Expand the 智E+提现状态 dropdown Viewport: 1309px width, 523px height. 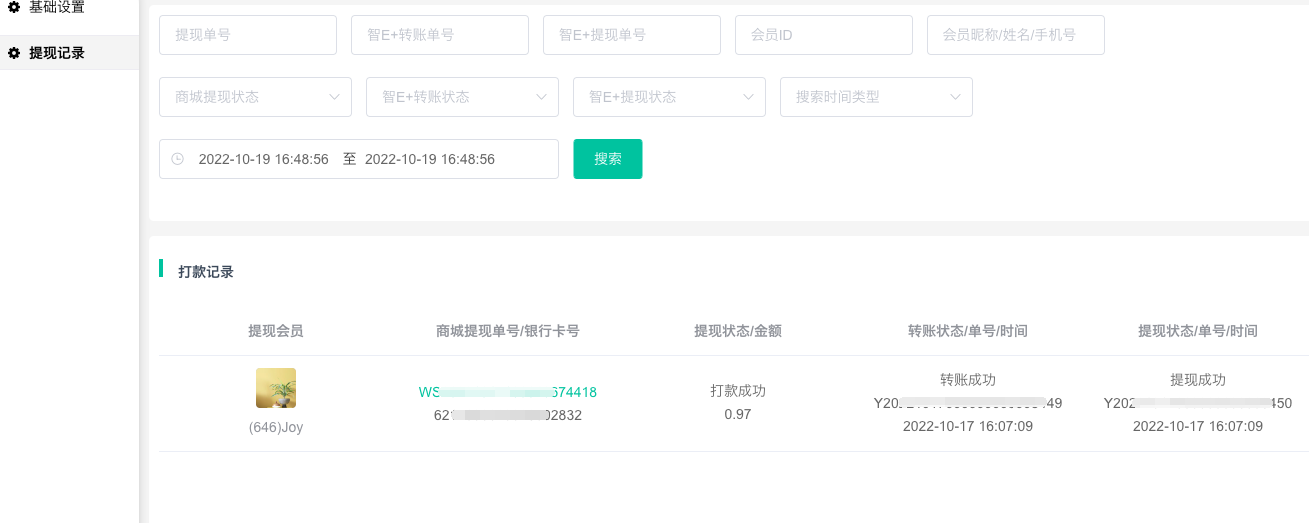669,97
